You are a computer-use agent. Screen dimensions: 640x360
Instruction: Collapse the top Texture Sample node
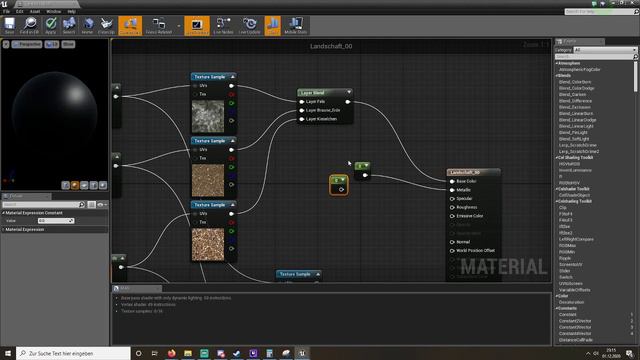[x=233, y=77]
